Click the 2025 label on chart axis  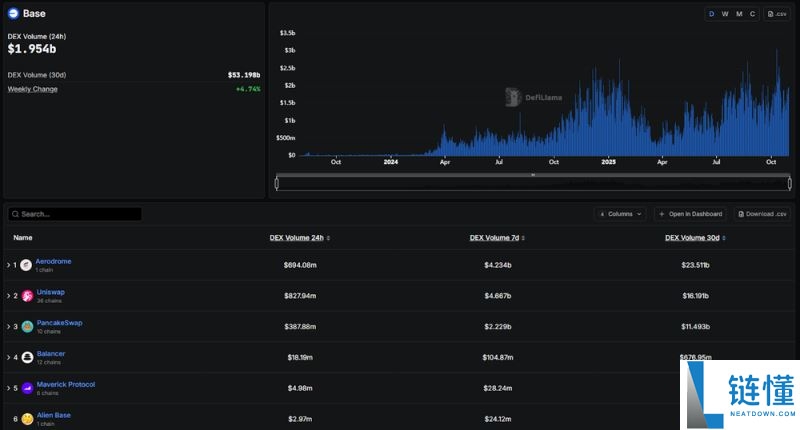(608, 162)
